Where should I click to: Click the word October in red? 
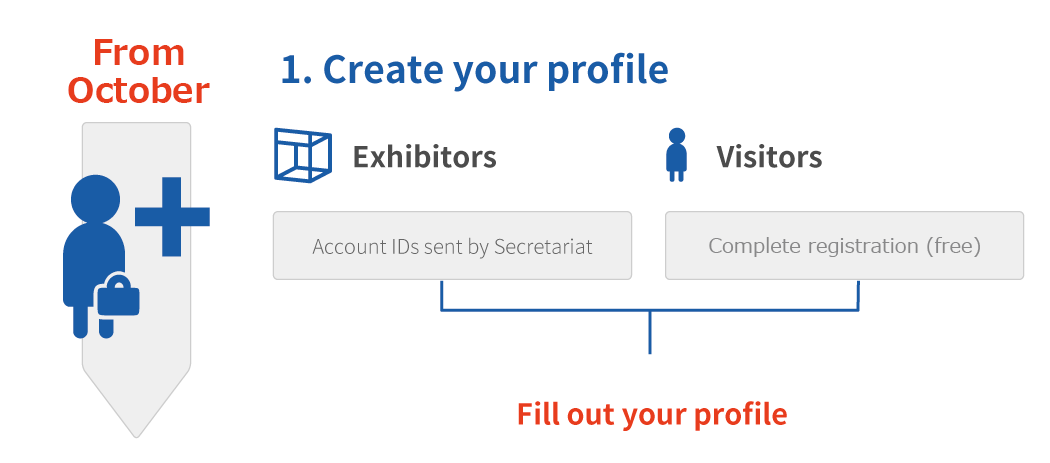tap(139, 90)
